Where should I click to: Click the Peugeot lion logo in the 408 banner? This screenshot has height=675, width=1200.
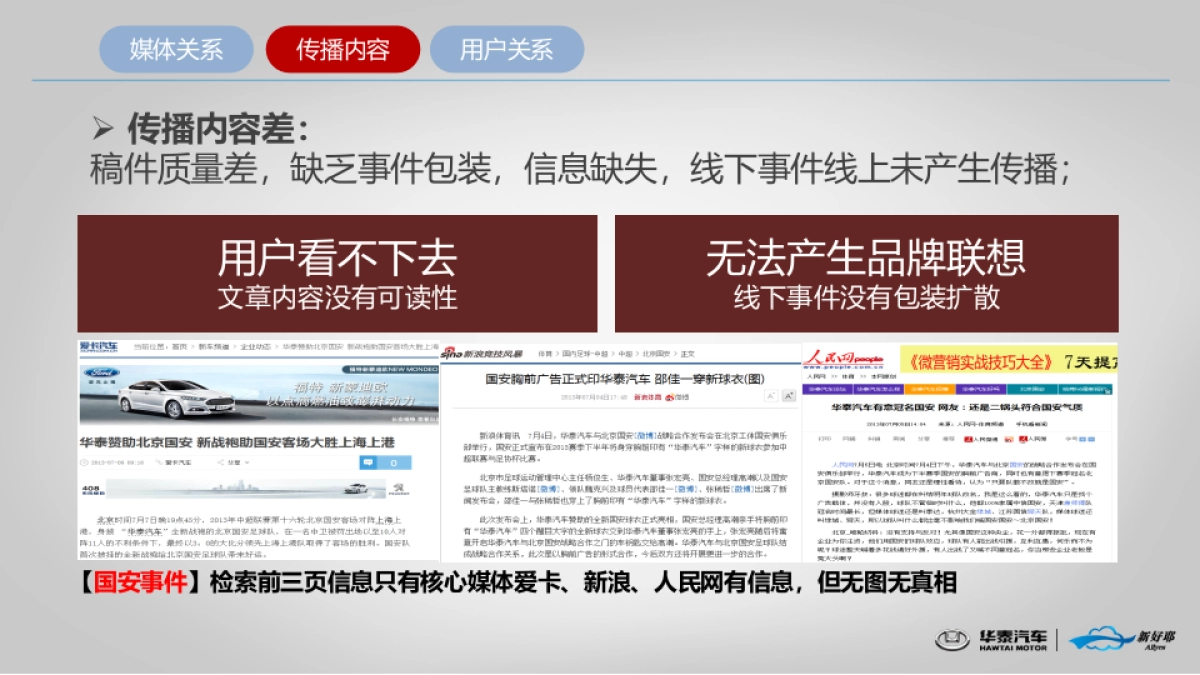click(x=398, y=488)
